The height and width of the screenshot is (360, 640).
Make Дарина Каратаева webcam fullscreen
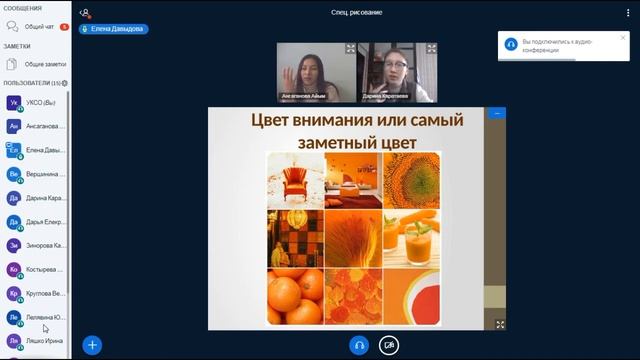(431, 49)
